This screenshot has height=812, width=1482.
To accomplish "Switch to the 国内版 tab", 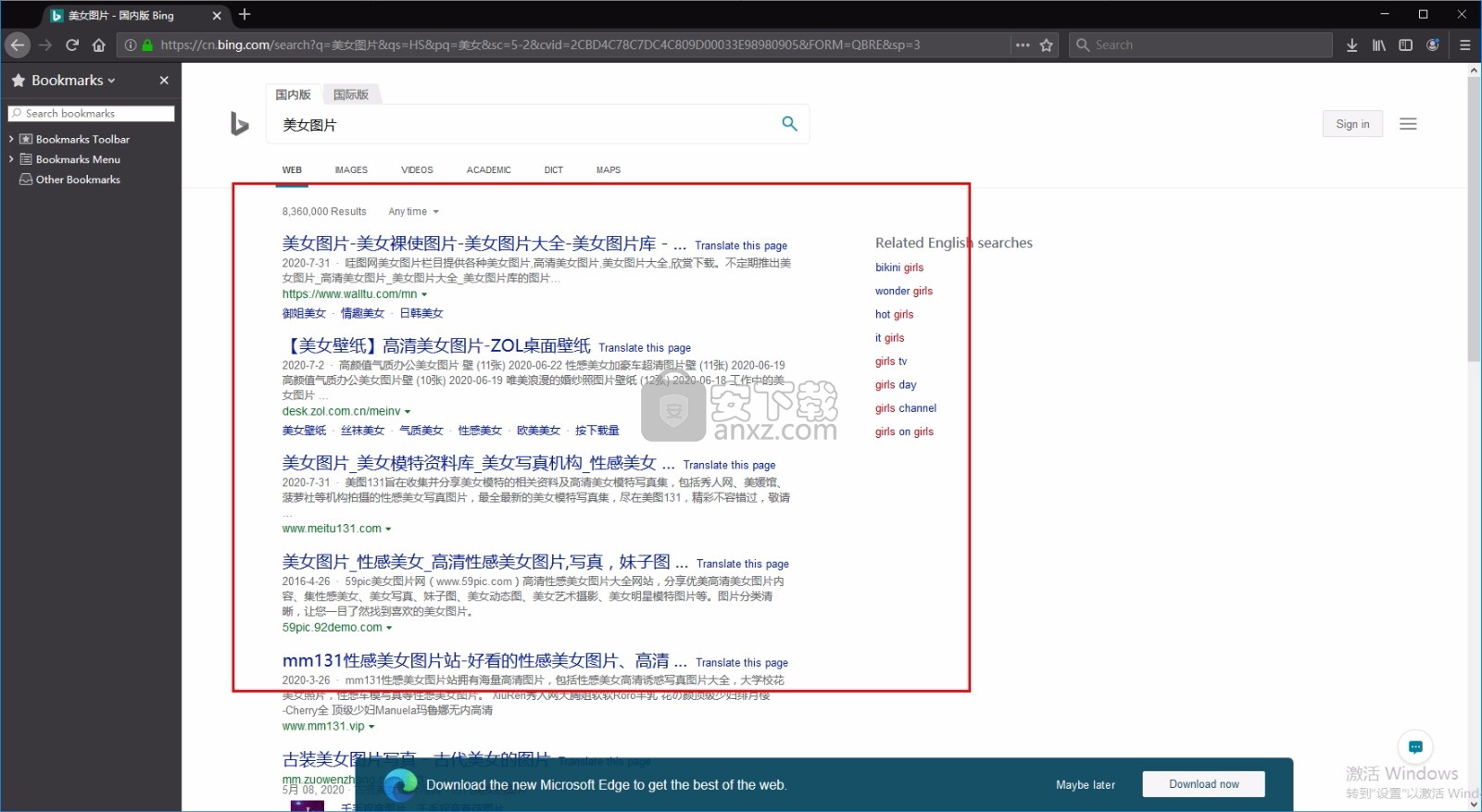I will (x=293, y=94).
